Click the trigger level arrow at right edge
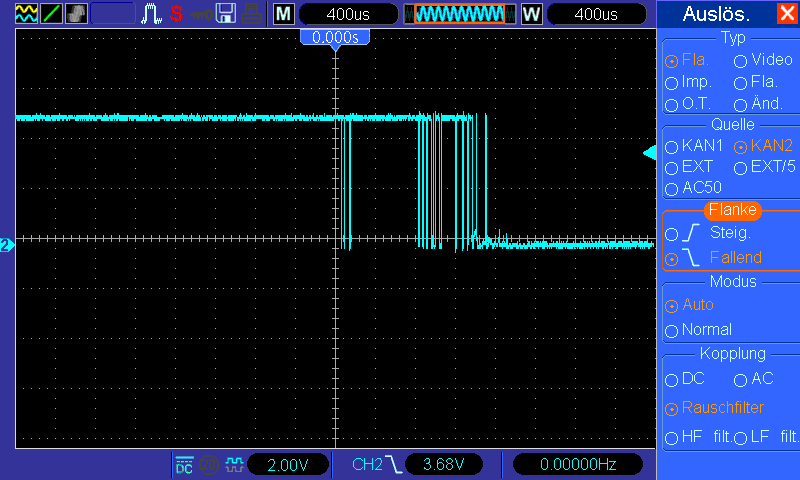Viewport: 800px width, 480px height. [x=648, y=152]
